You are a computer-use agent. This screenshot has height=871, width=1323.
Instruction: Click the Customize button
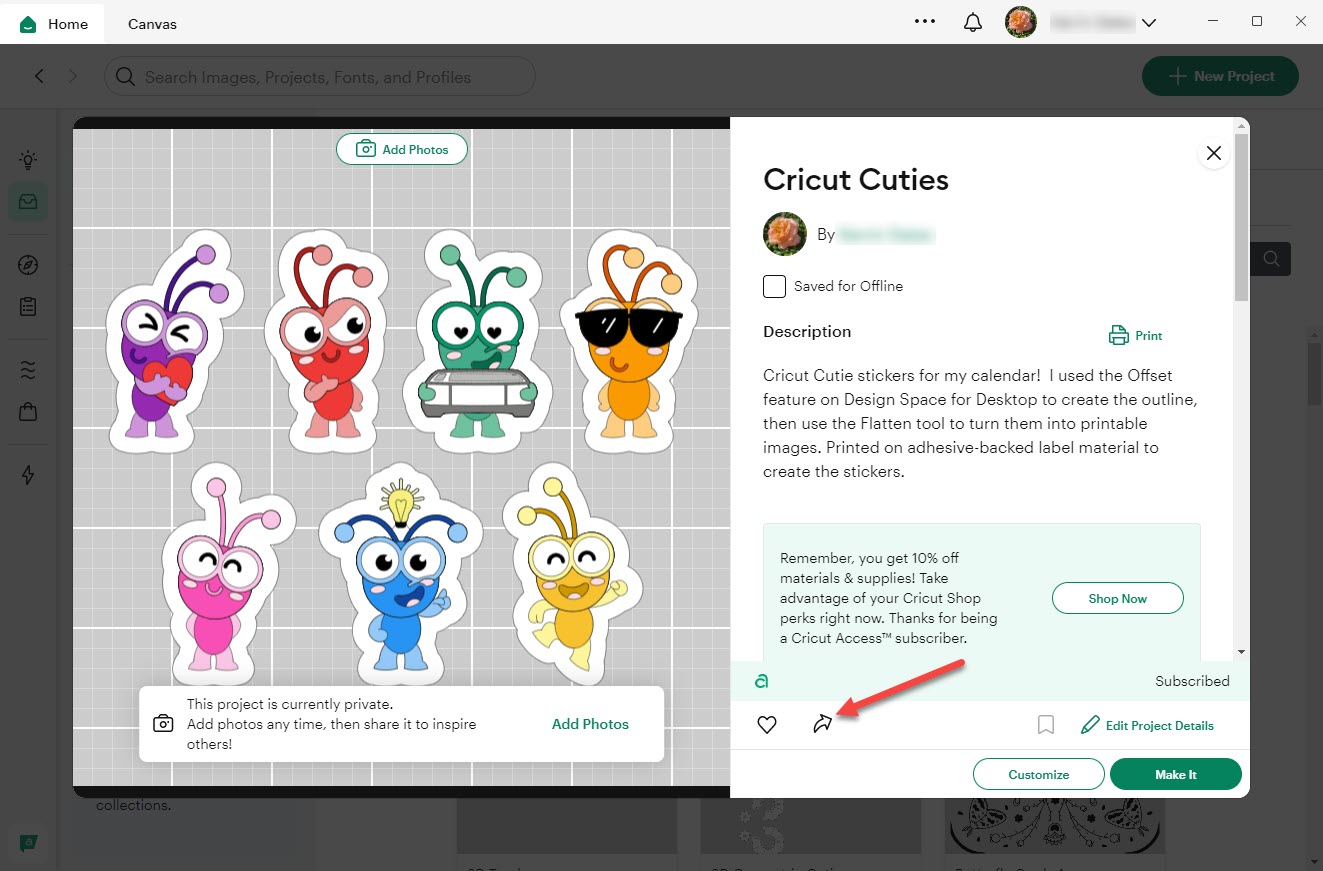(1038, 774)
